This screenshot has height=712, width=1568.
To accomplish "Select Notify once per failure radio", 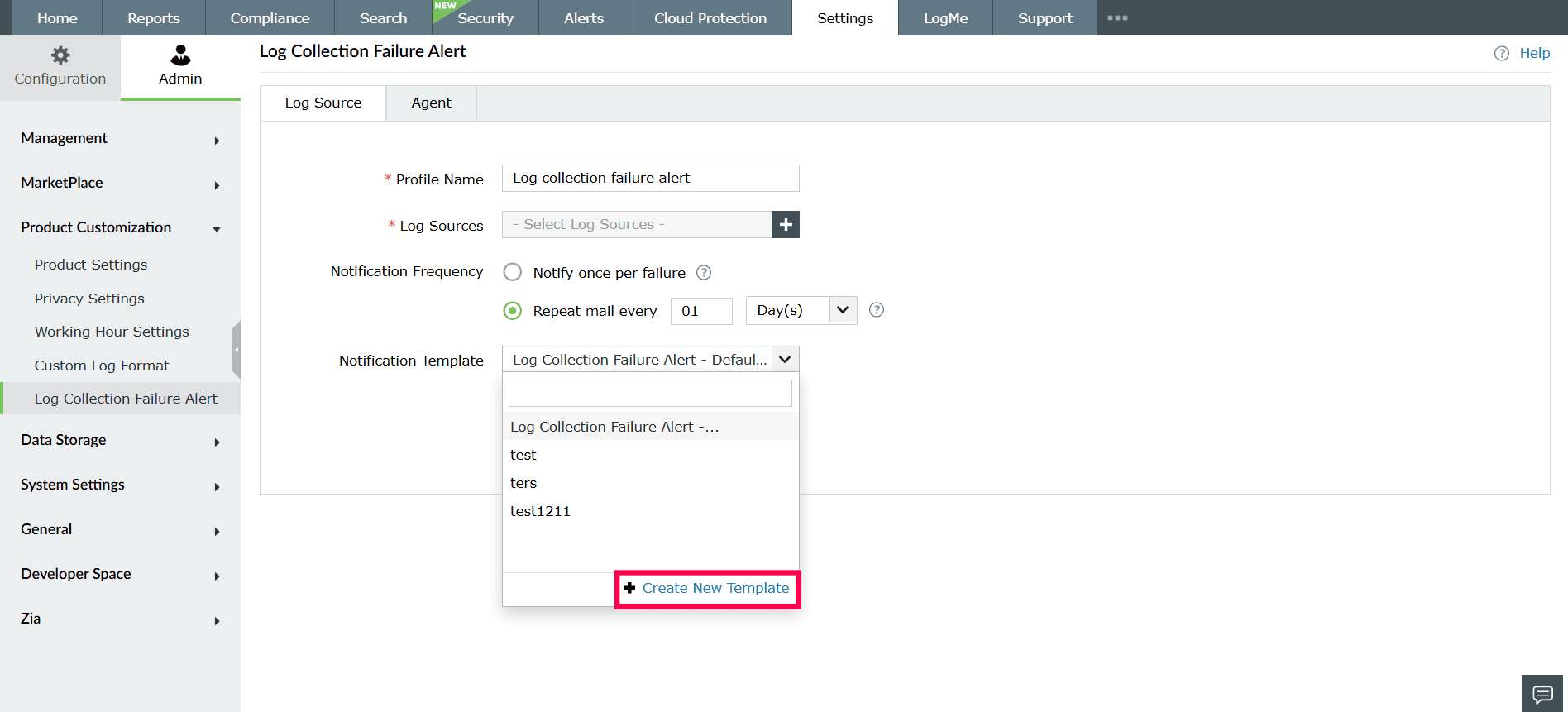I will pos(513,272).
